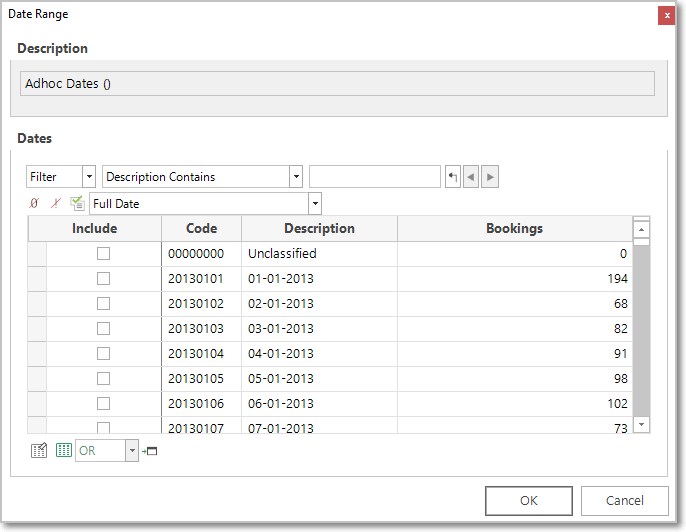Select the Unclassified description cell
The image size is (686, 532).
319,254
